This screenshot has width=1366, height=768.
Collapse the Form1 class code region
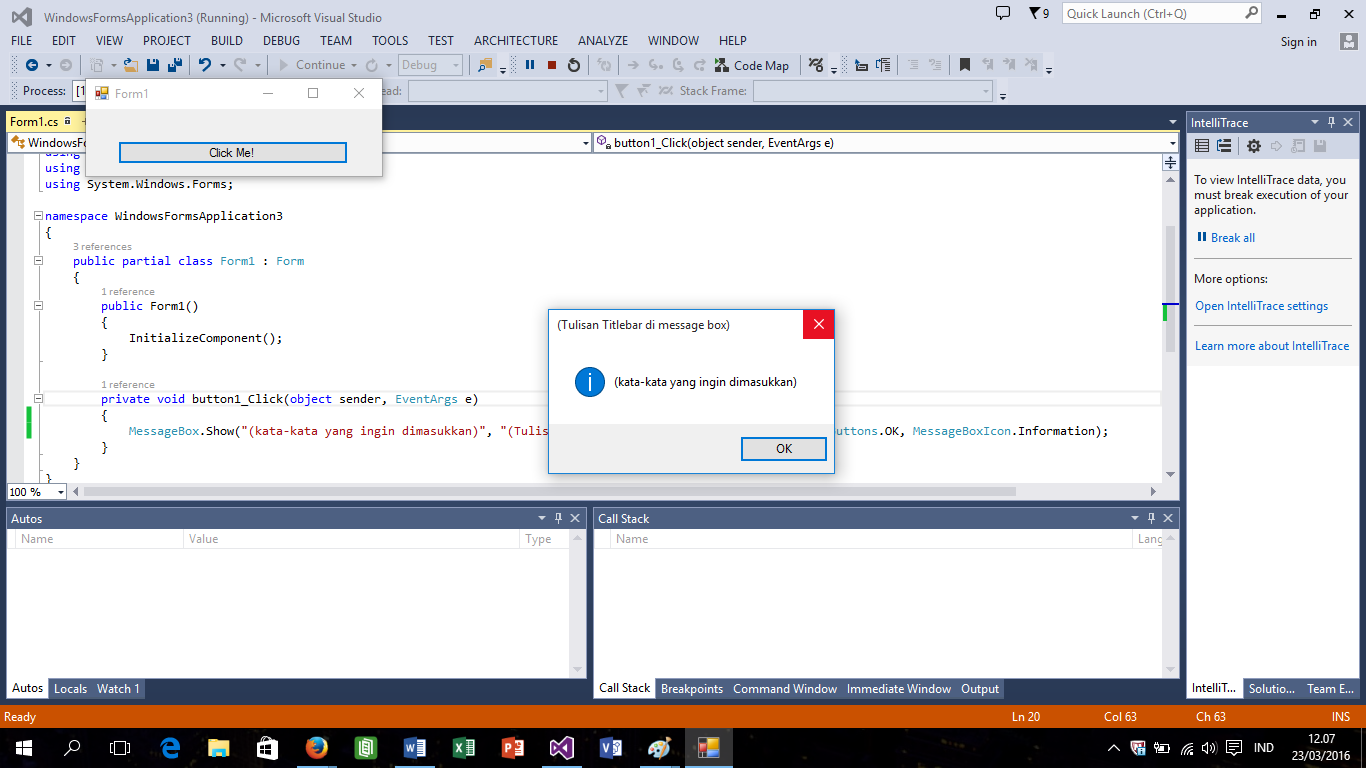pos(37,259)
